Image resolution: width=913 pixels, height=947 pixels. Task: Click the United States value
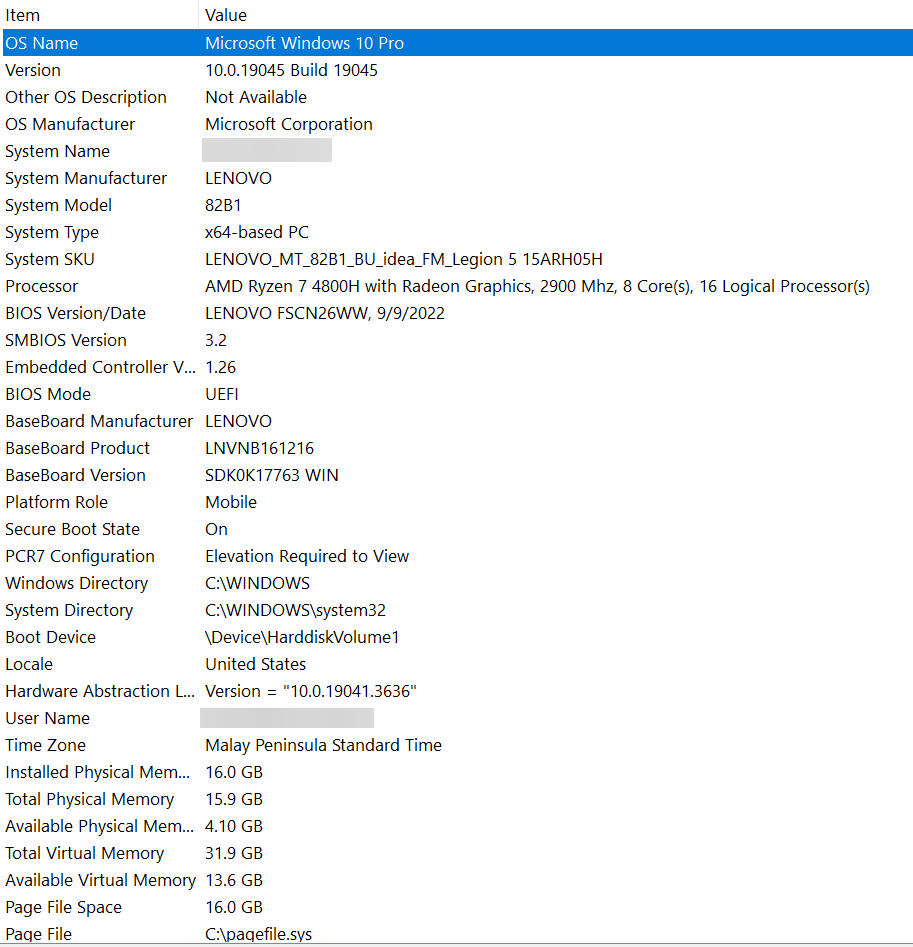[x=256, y=664]
